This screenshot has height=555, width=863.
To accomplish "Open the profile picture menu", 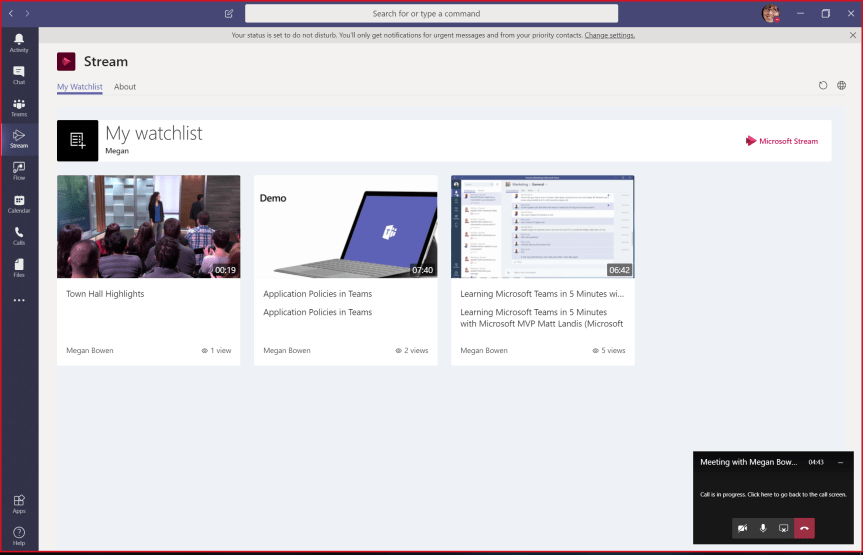I will coord(770,14).
